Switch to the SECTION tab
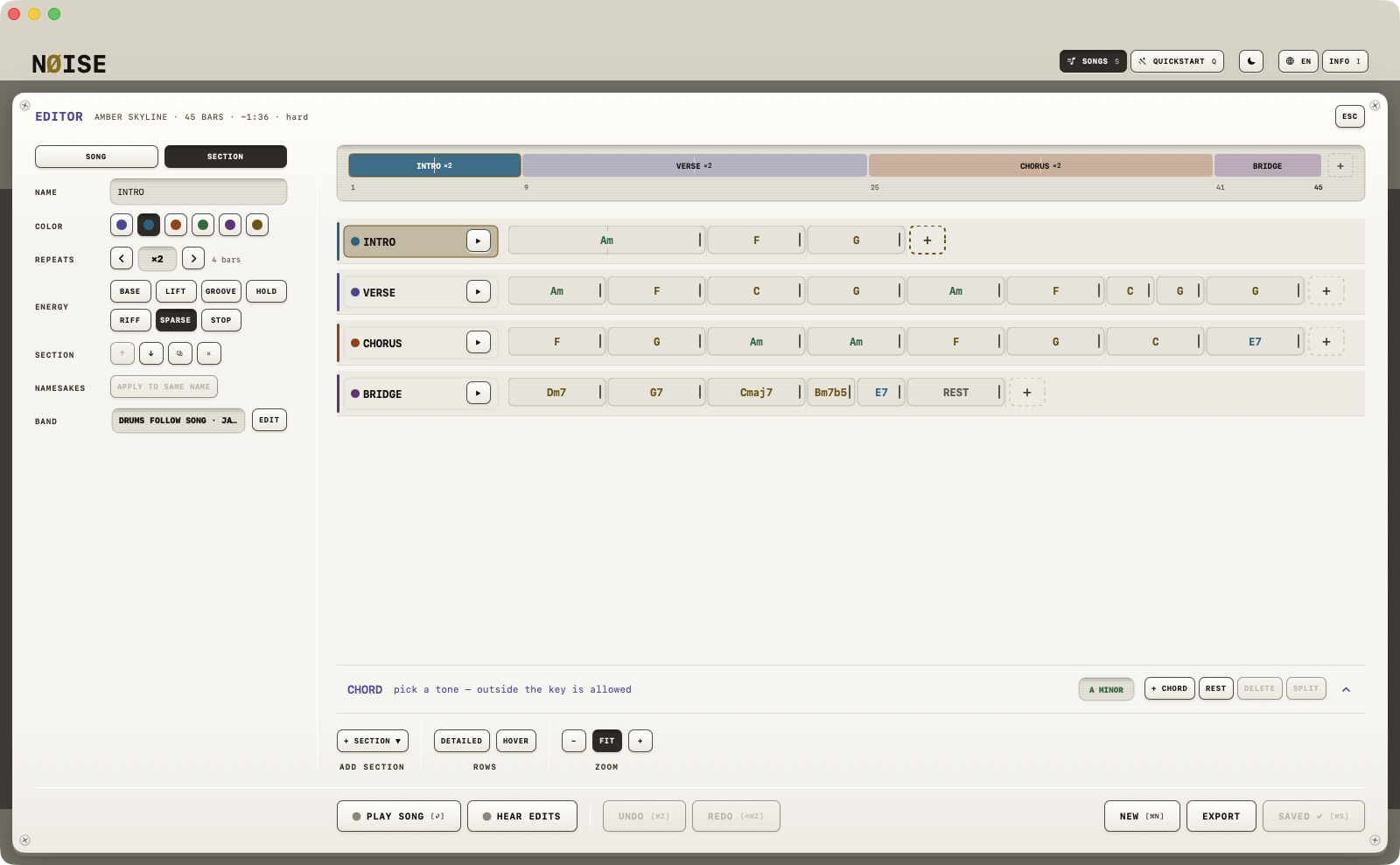This screenshot has height=865, width=1400. (x=226, y=157)
